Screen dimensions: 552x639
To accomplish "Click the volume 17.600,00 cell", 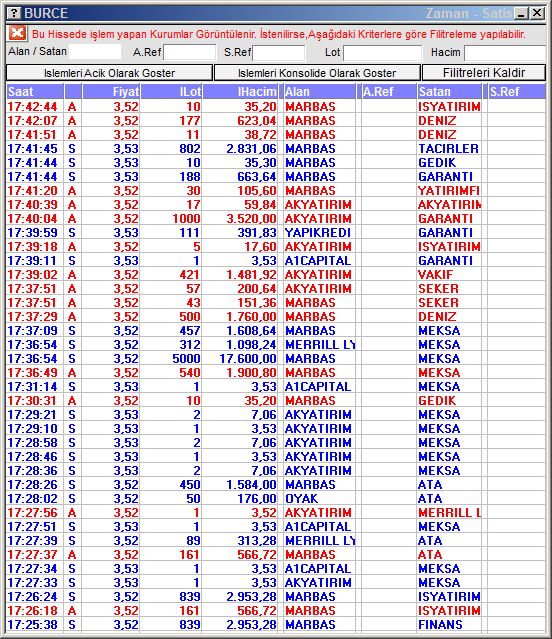I will (x=248, y=359).
